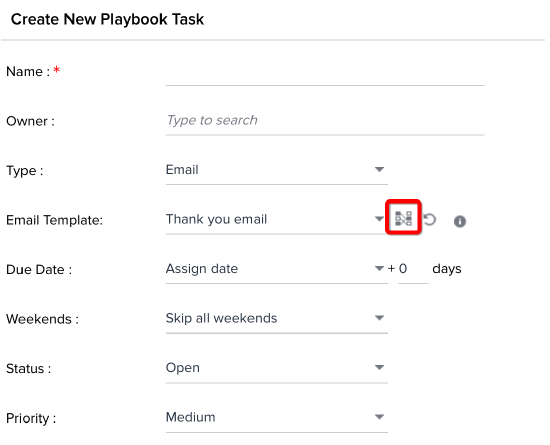This screenshot has width=550, height=445.
Task: Click the Medium priority value
Action: pyautogui.click(x=190, y=417)
